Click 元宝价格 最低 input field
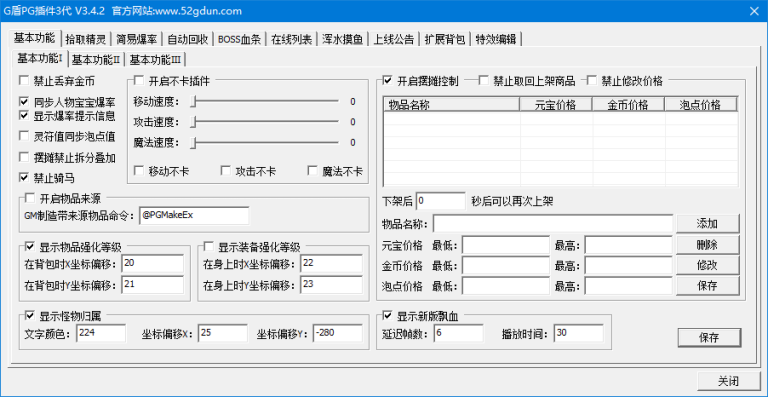The width and height of the screenshot is (768, 397). tap(506, 245)
